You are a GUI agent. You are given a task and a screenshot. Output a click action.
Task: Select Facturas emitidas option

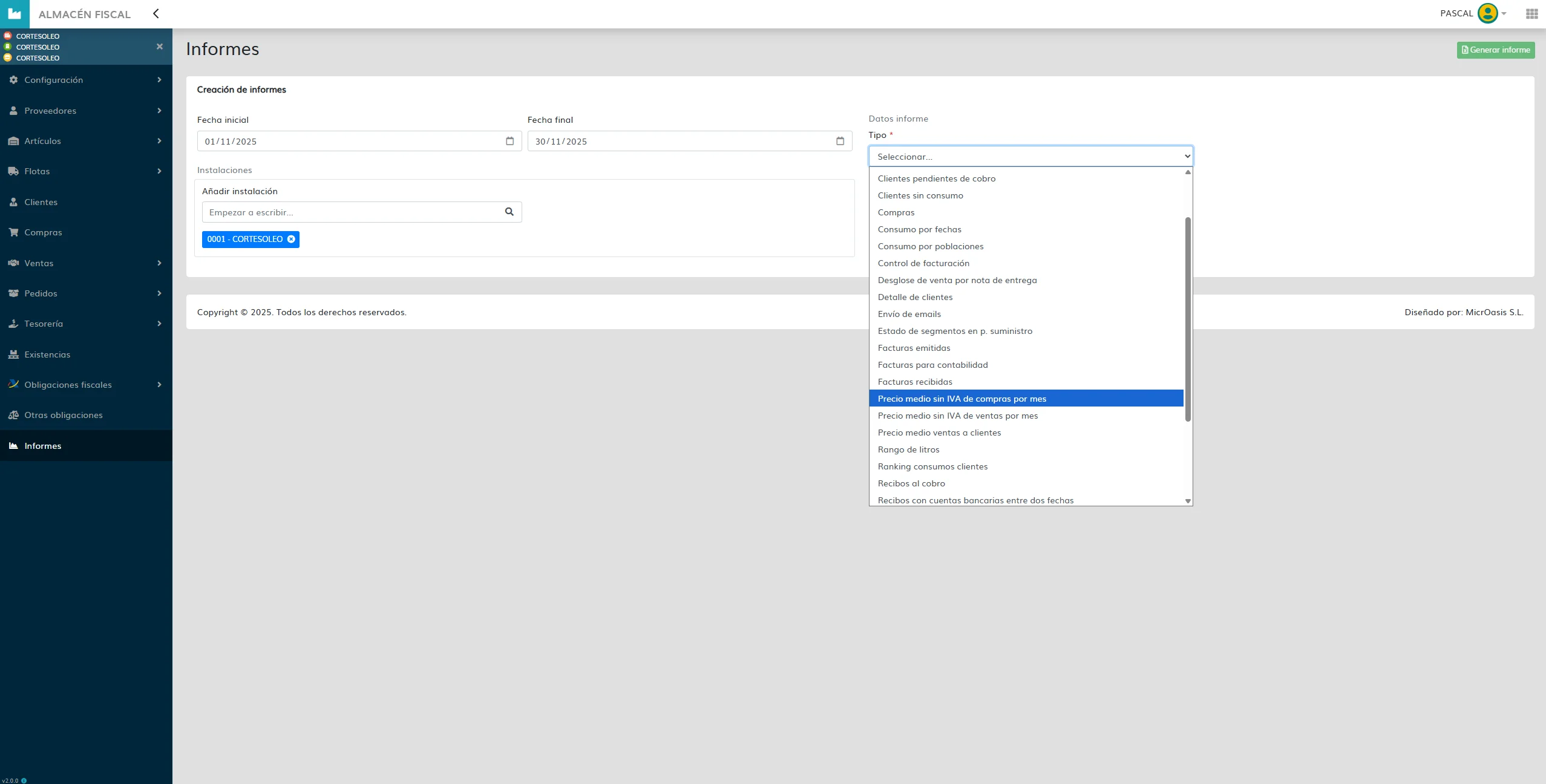click(x=1026, y=347)
